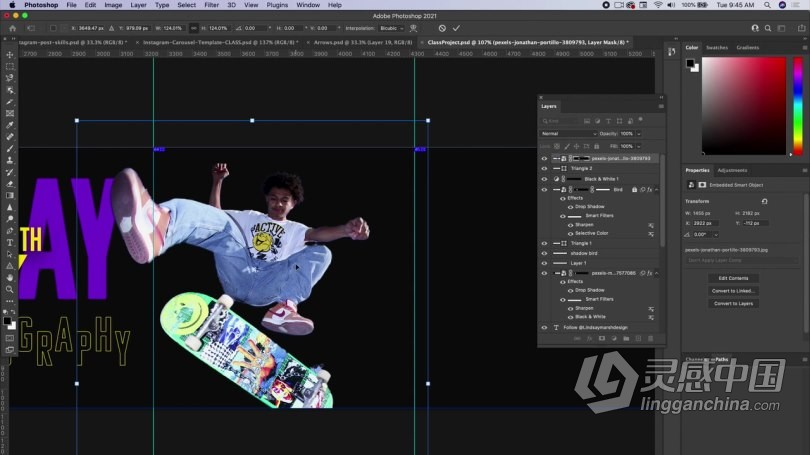This screenshot has width=810, height=455.
Task: Hide the Triangle 2 layer
Action: 544,168
